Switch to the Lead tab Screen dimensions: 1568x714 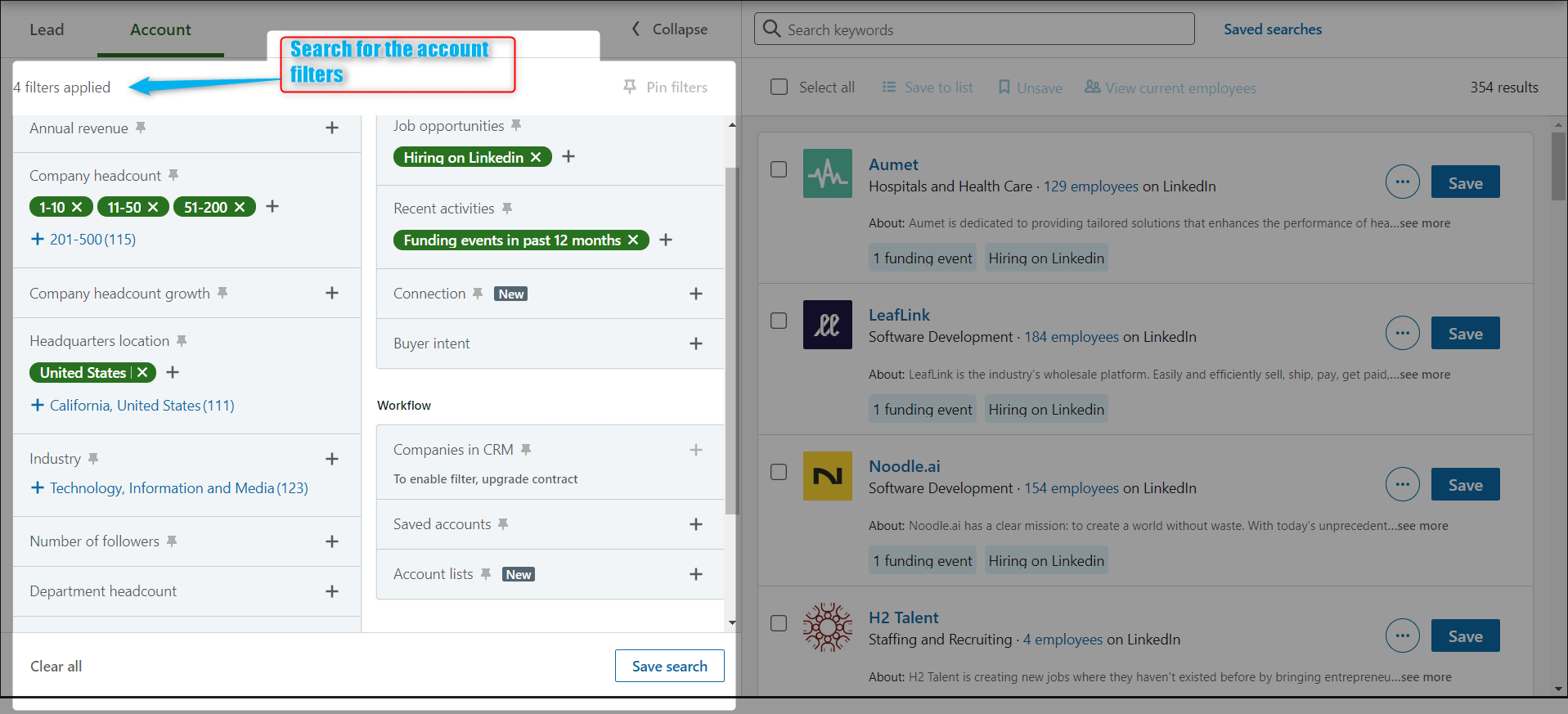[x=47, y=29]
